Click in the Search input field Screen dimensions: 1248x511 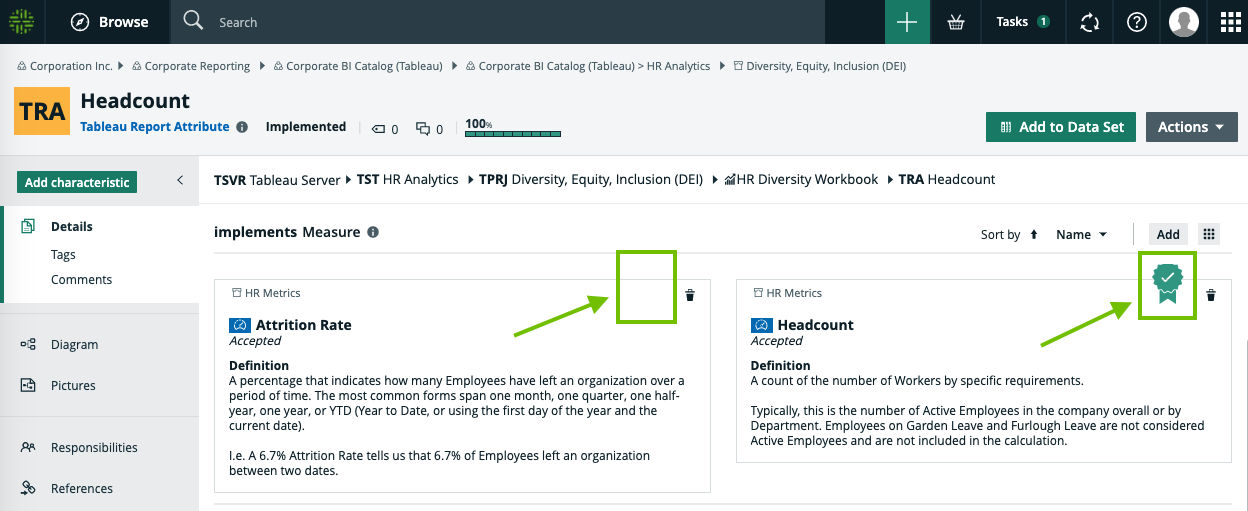click(x=500, y=22)
